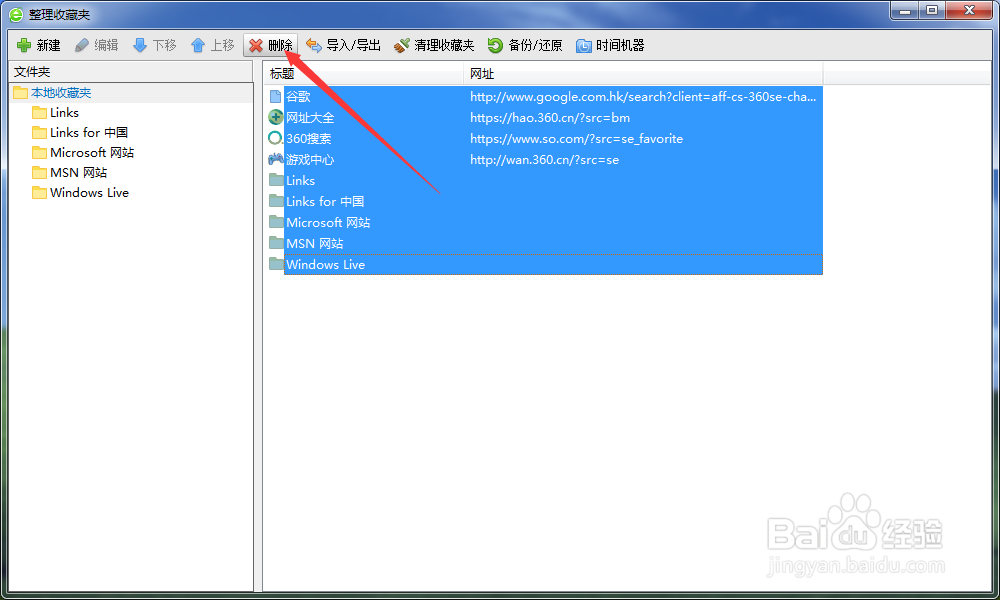Select Windows Live row text in the list
Viewport: 1000px width, 600px height.
(326, 265)
